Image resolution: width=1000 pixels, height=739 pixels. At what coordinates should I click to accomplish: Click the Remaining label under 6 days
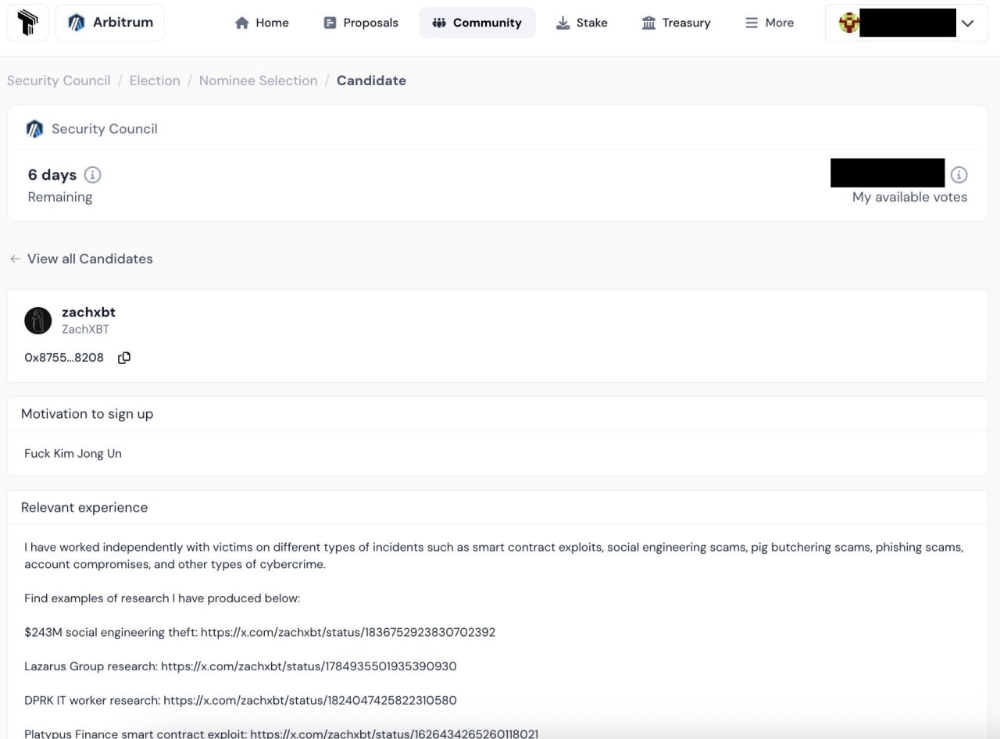(x=60, y=197)
